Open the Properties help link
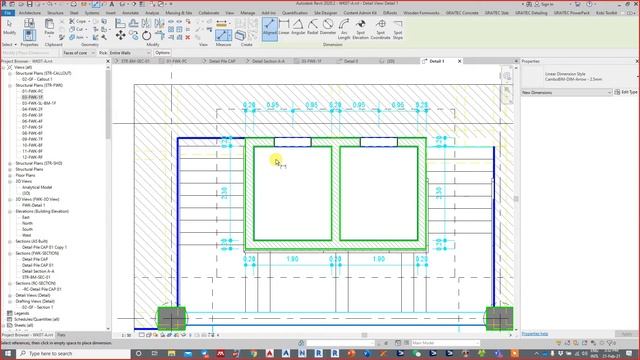Screen dimensions: 640x360 click(535, 334)
